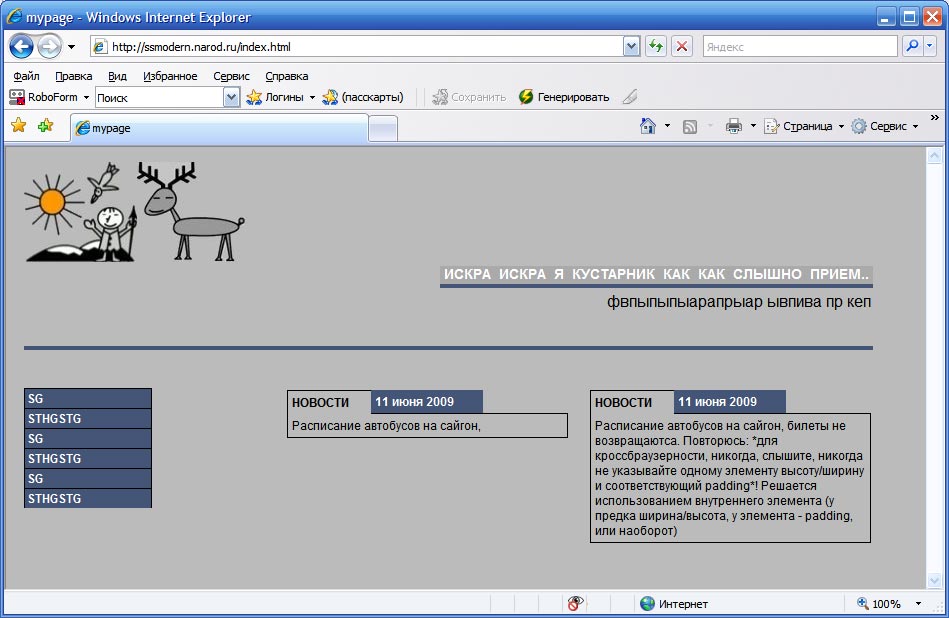Click the Логины star icon

click(x=254, y=97)
